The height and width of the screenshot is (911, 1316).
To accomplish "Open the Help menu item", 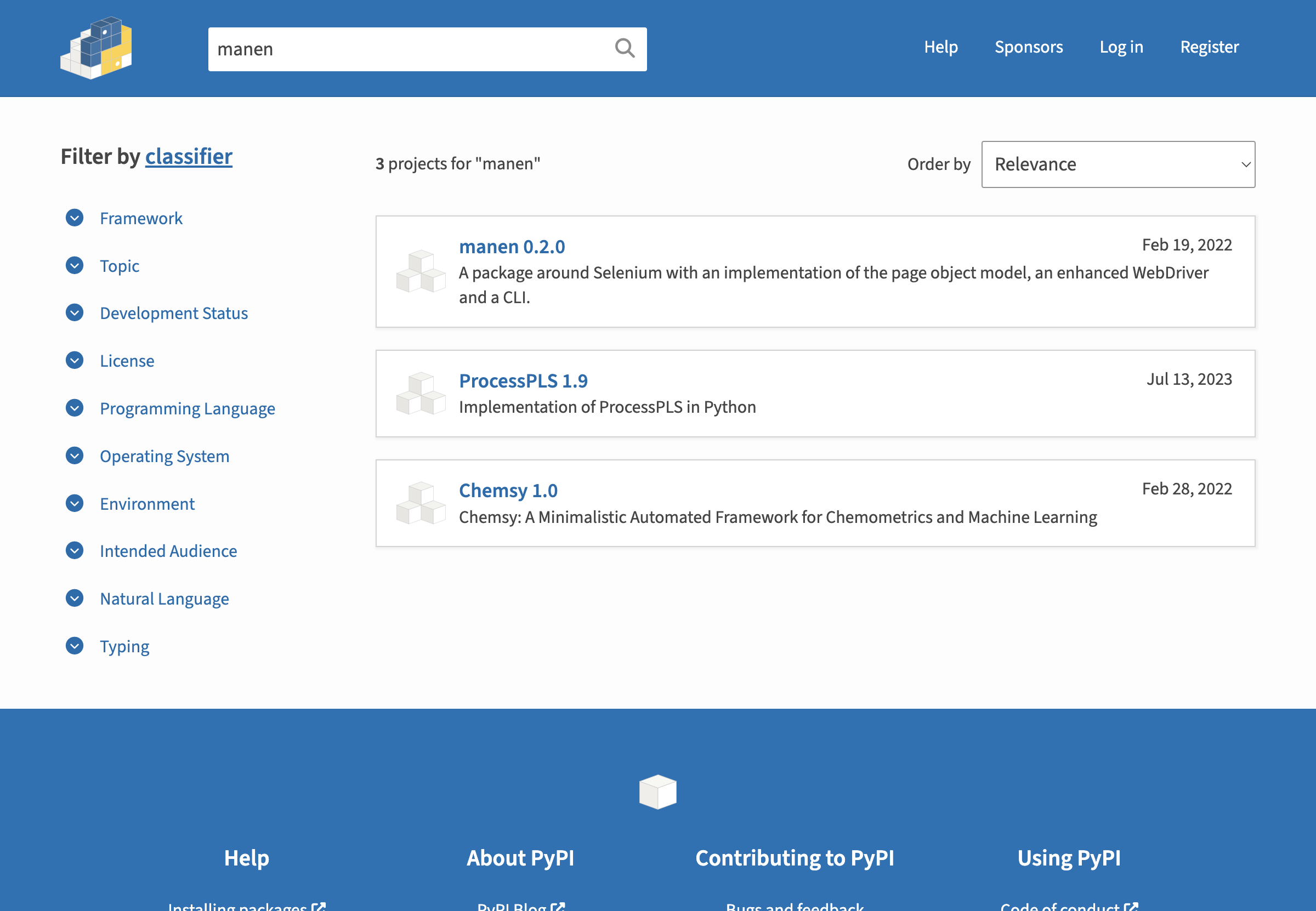I will coord(940,47).
